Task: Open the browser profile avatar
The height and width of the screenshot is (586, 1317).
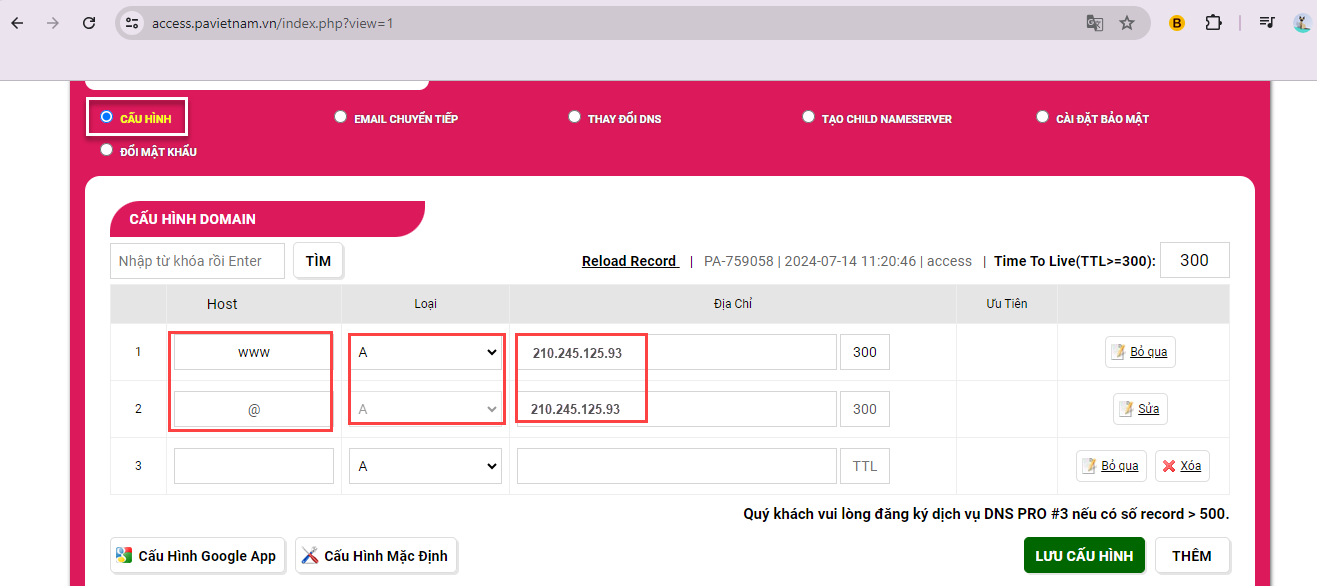Action: [x=1302, y=23]
